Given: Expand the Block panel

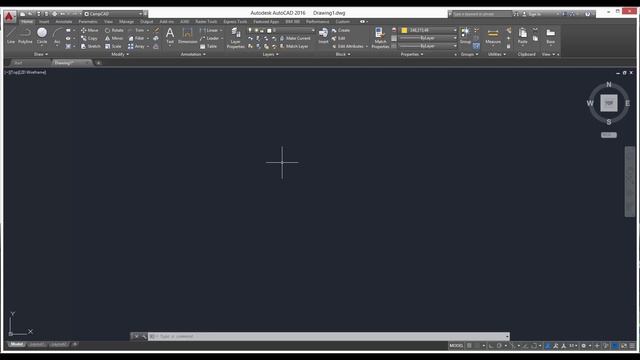Looking at the screenshot, I should [x=343, y=54].
